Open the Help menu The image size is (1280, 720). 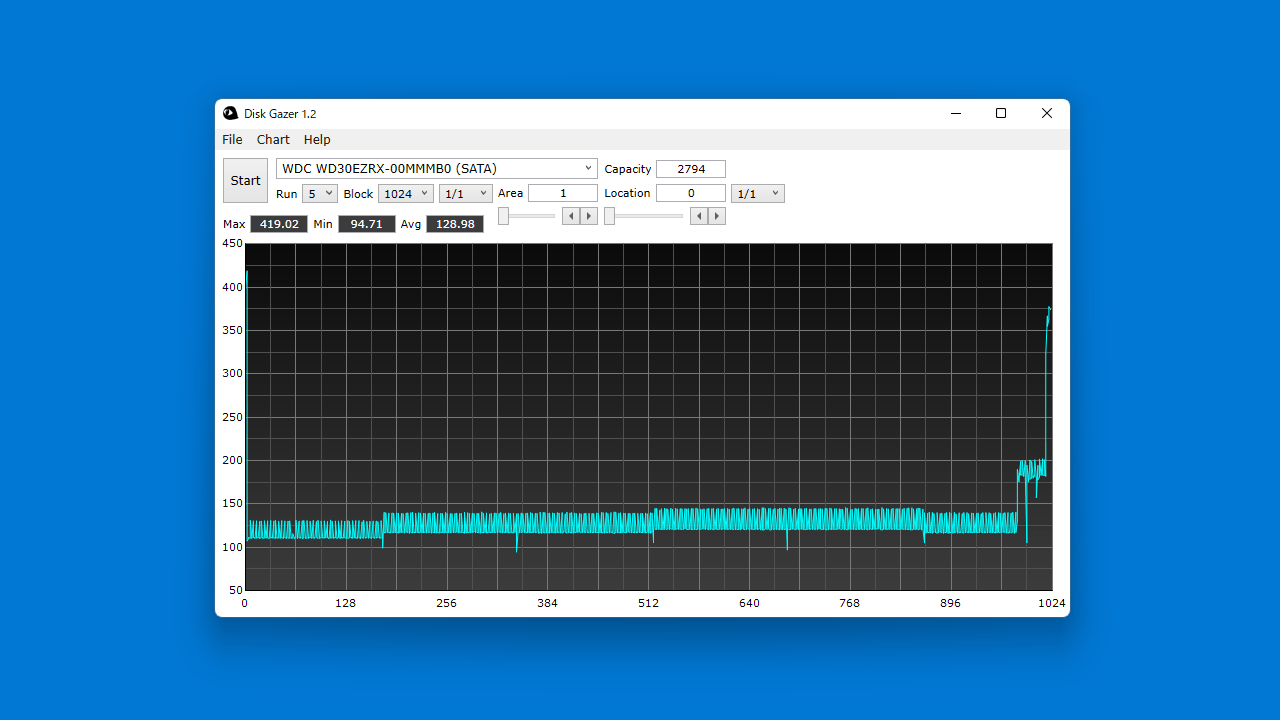317,140
